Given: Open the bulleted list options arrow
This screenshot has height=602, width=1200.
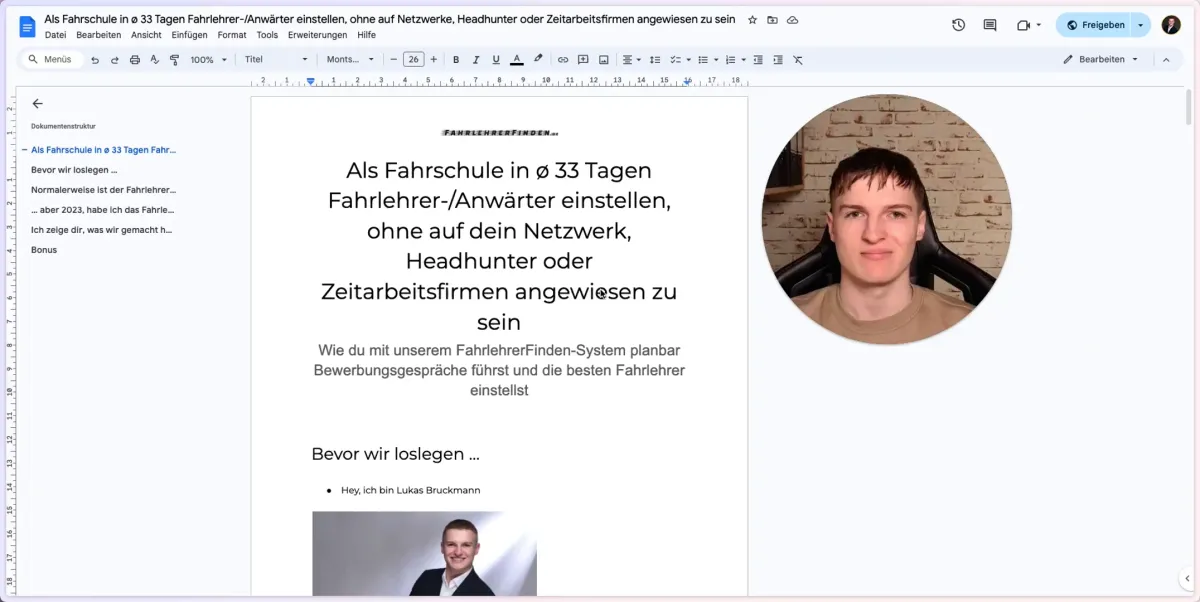Looking at the screenshot, I should pos(715,60).
